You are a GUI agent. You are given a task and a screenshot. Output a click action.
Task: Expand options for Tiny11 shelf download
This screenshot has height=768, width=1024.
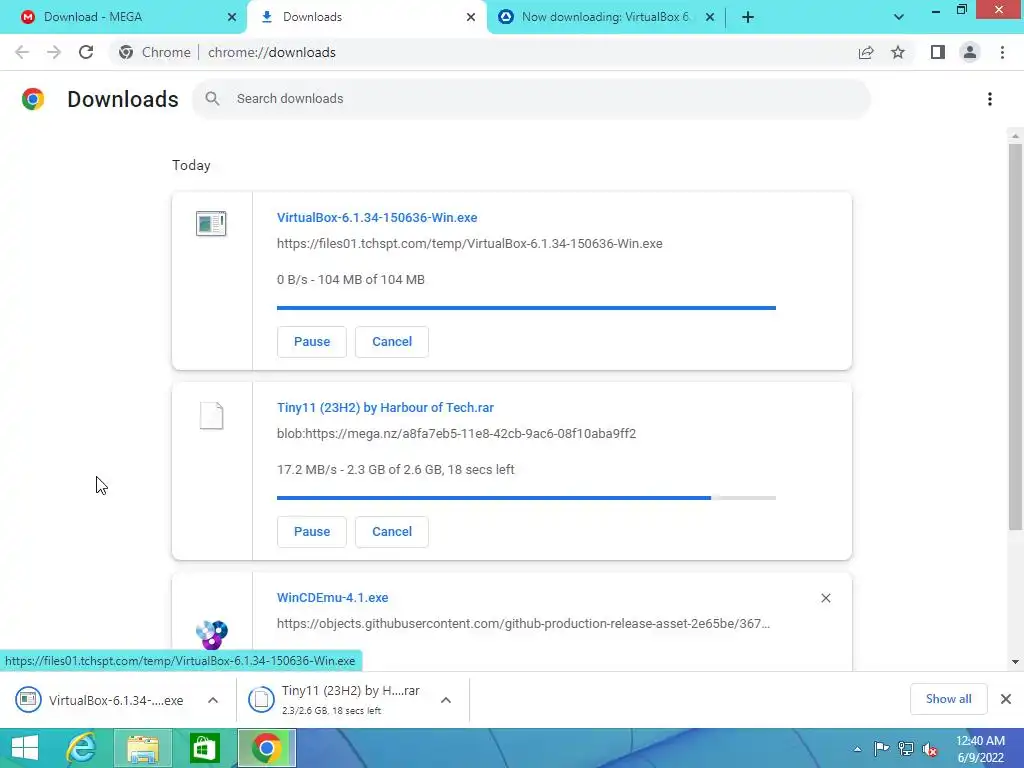tap(446, 700)
